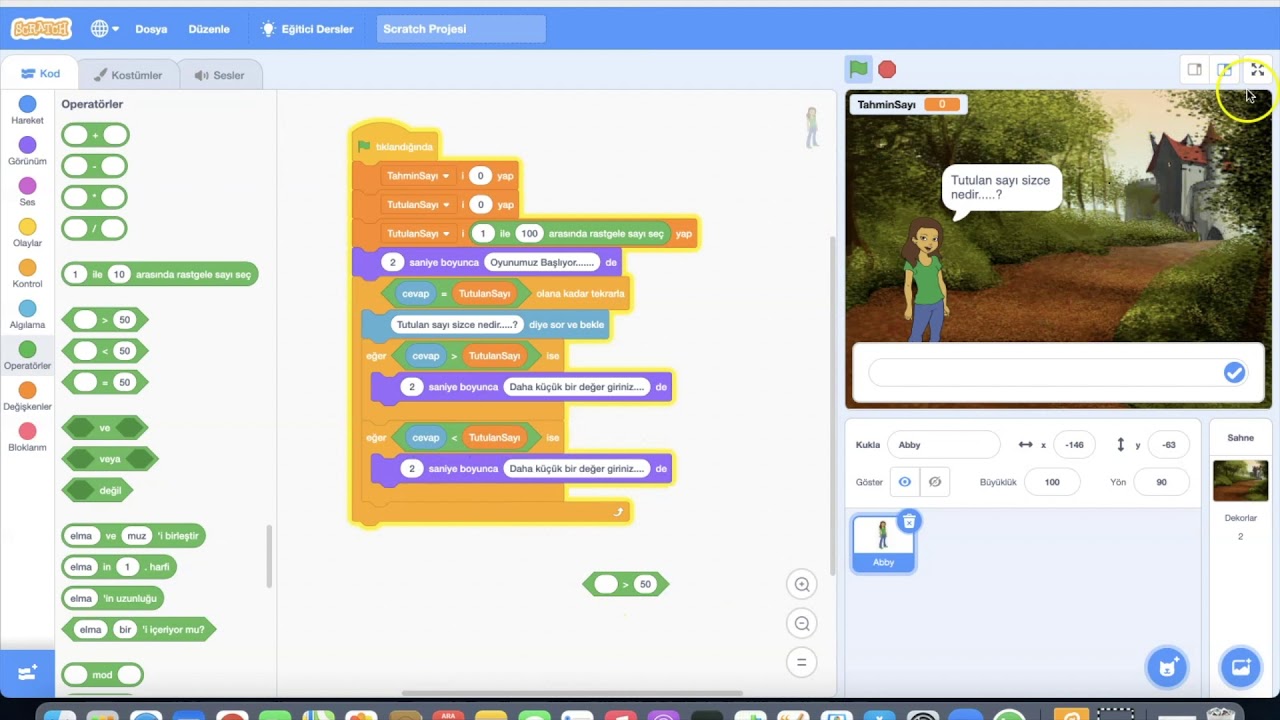
Task: Select the Algılama block category
Action: [27, 315]
